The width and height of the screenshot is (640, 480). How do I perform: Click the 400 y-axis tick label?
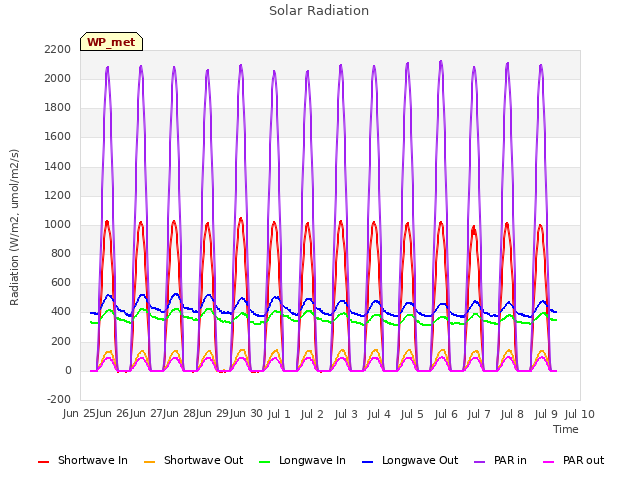(61, 312)
